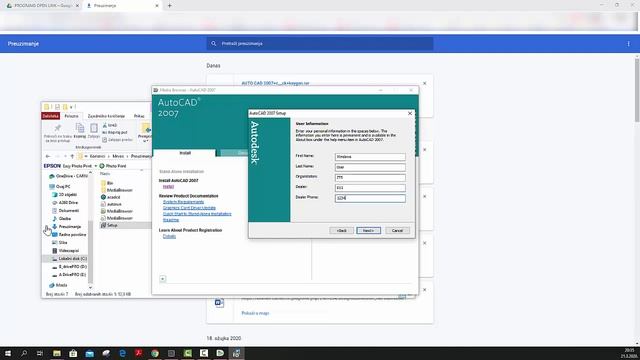Viewport: 640px width, 360px height.
Task: Open the Windows Start menu
Action: tap(7, 353)
